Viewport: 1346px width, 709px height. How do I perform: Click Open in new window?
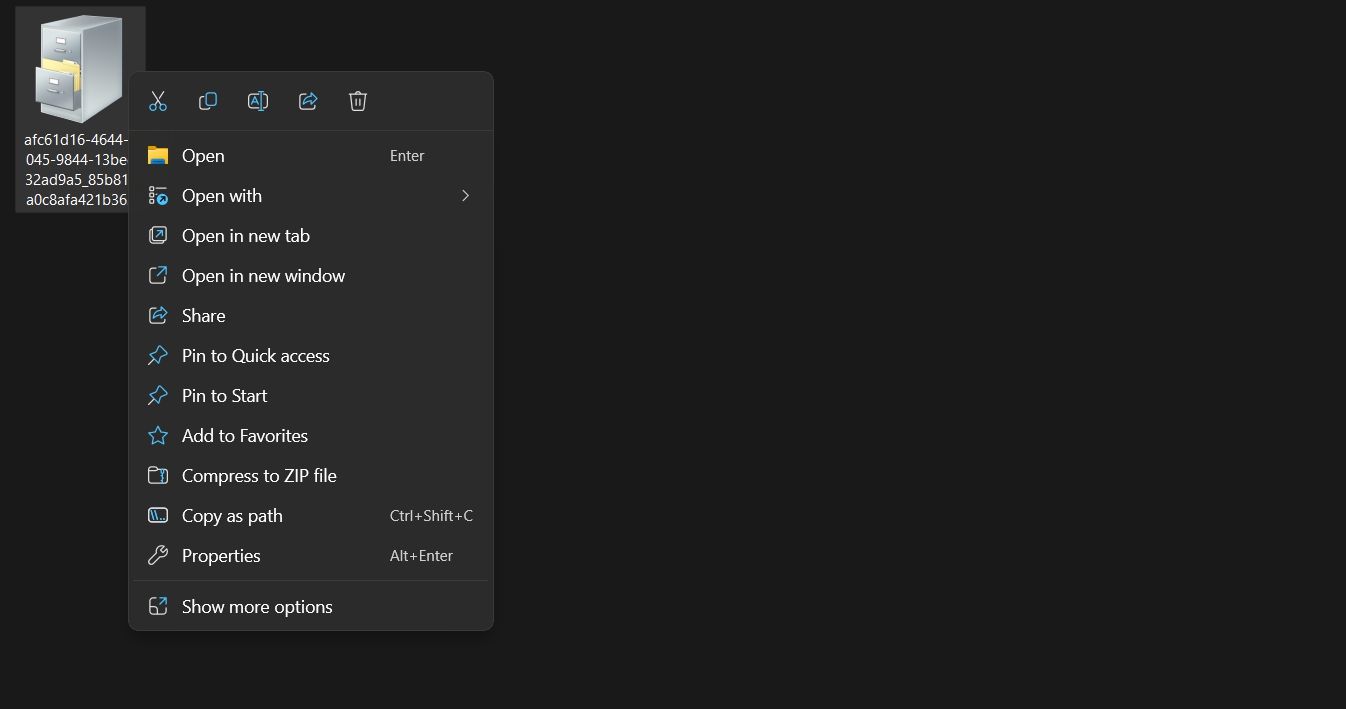(263, 275)
